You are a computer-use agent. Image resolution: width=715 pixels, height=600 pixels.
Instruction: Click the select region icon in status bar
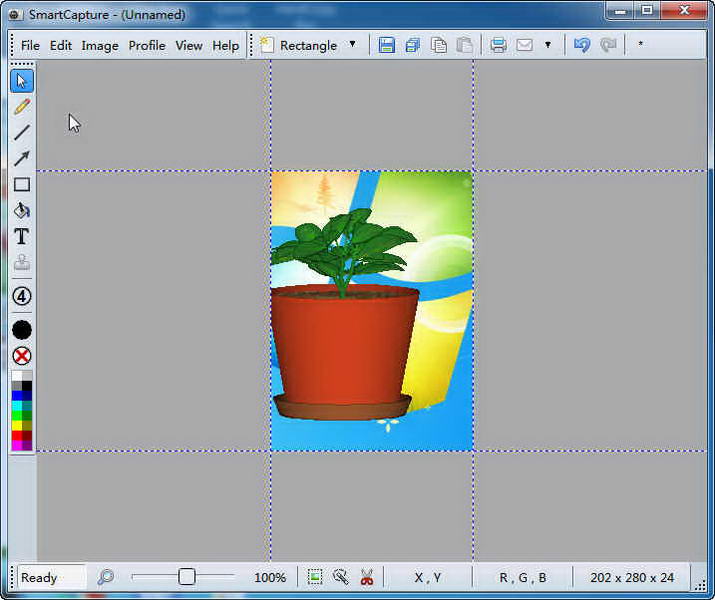(315, 577)
